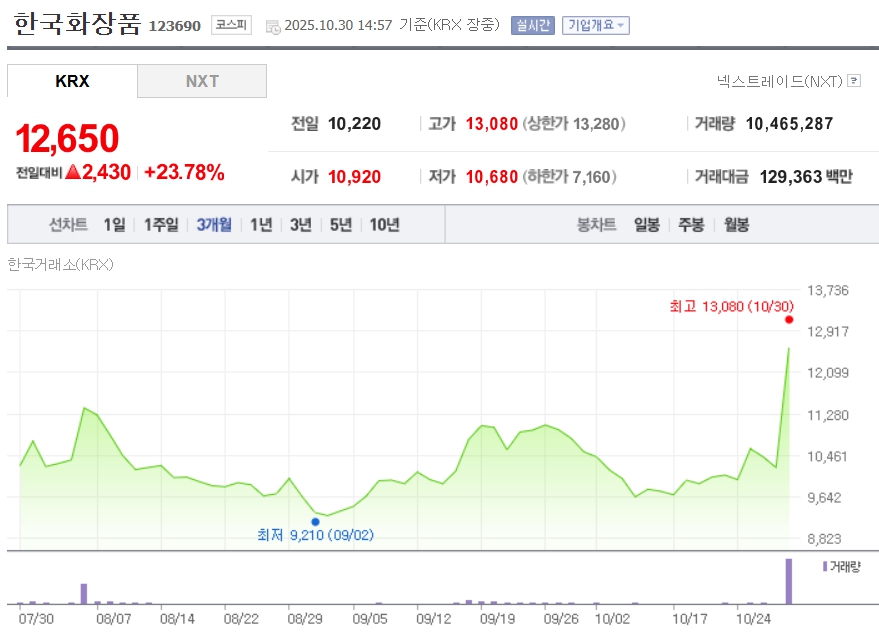
Task: Switch to the KRX tab
Action: point(72,81)
